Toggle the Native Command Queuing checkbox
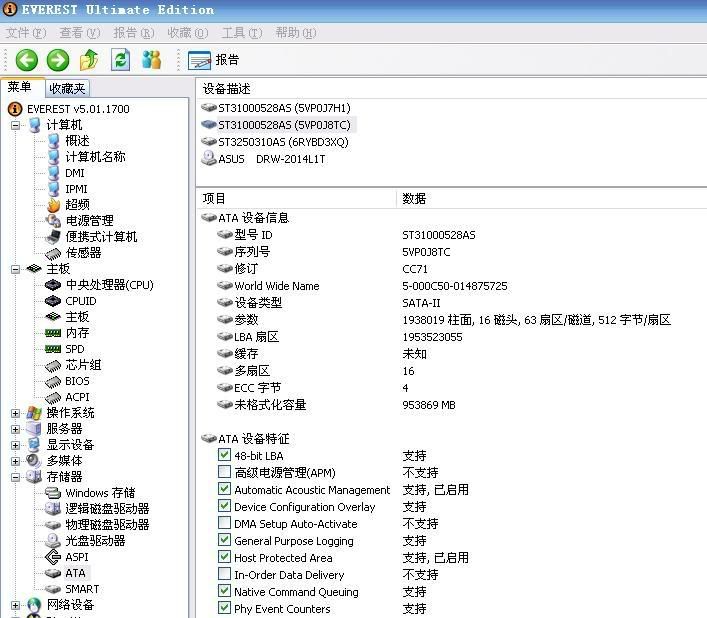The width and height of the screenshot is (707, 618). click(x=224, y=592)
